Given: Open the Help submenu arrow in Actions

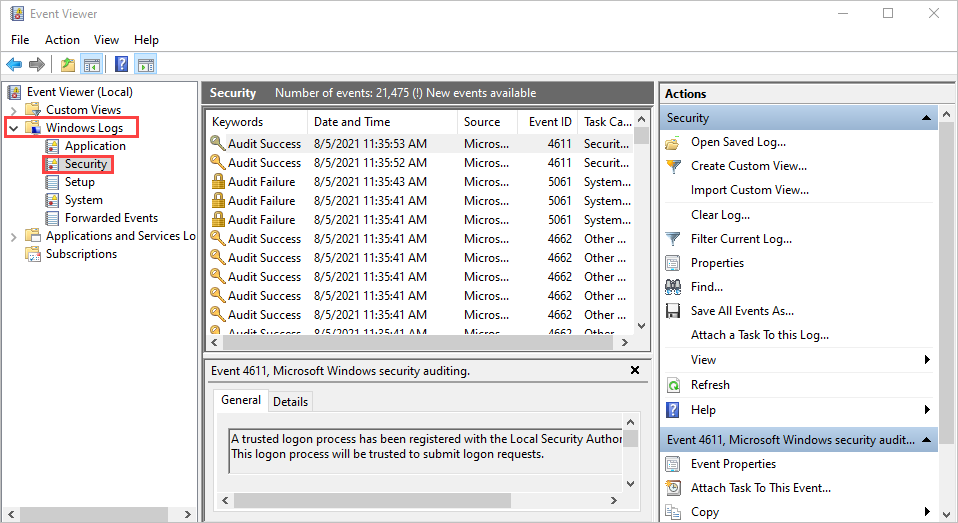Looking at the screenshot, I should pos(927,410).
